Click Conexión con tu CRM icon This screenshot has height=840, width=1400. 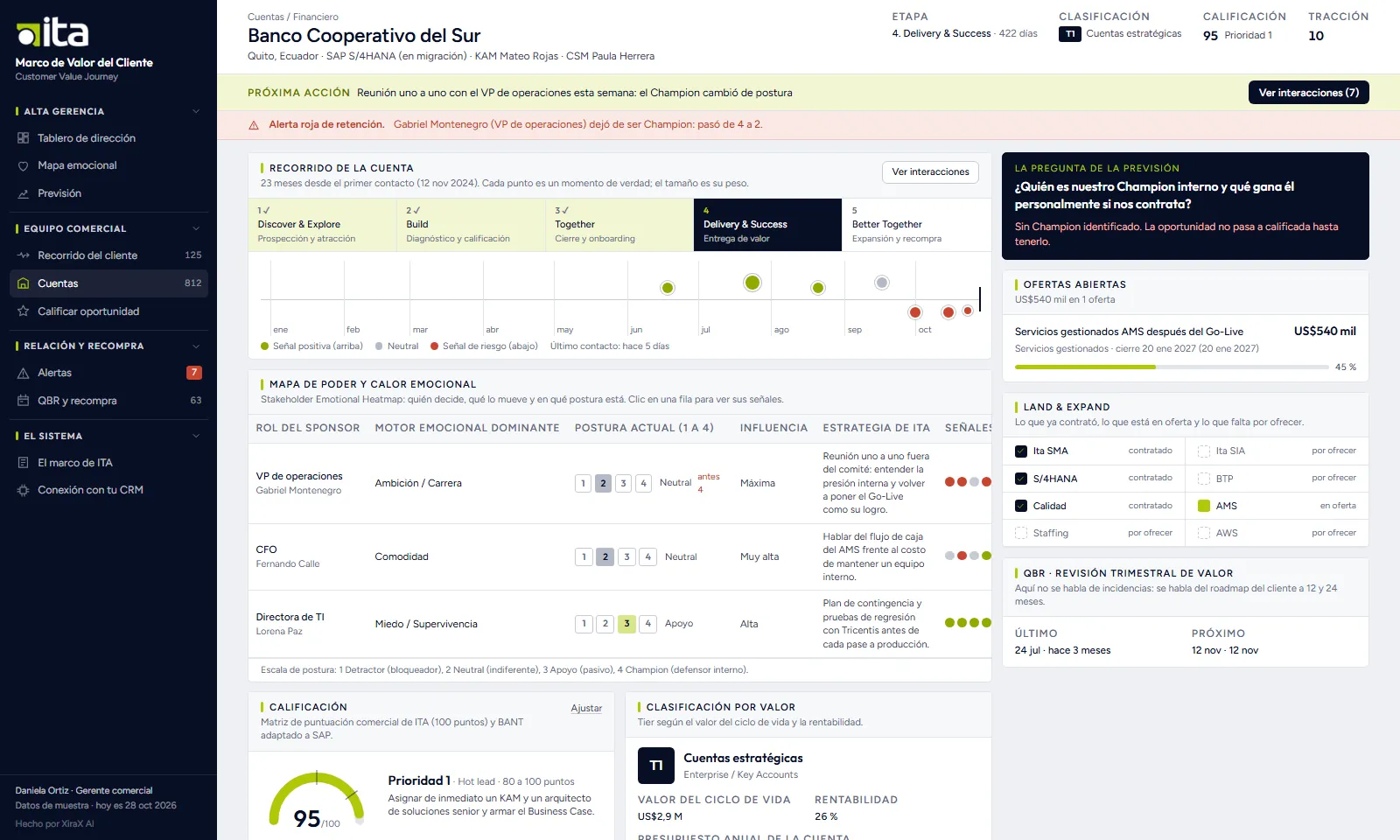click(x=24, y=490)
